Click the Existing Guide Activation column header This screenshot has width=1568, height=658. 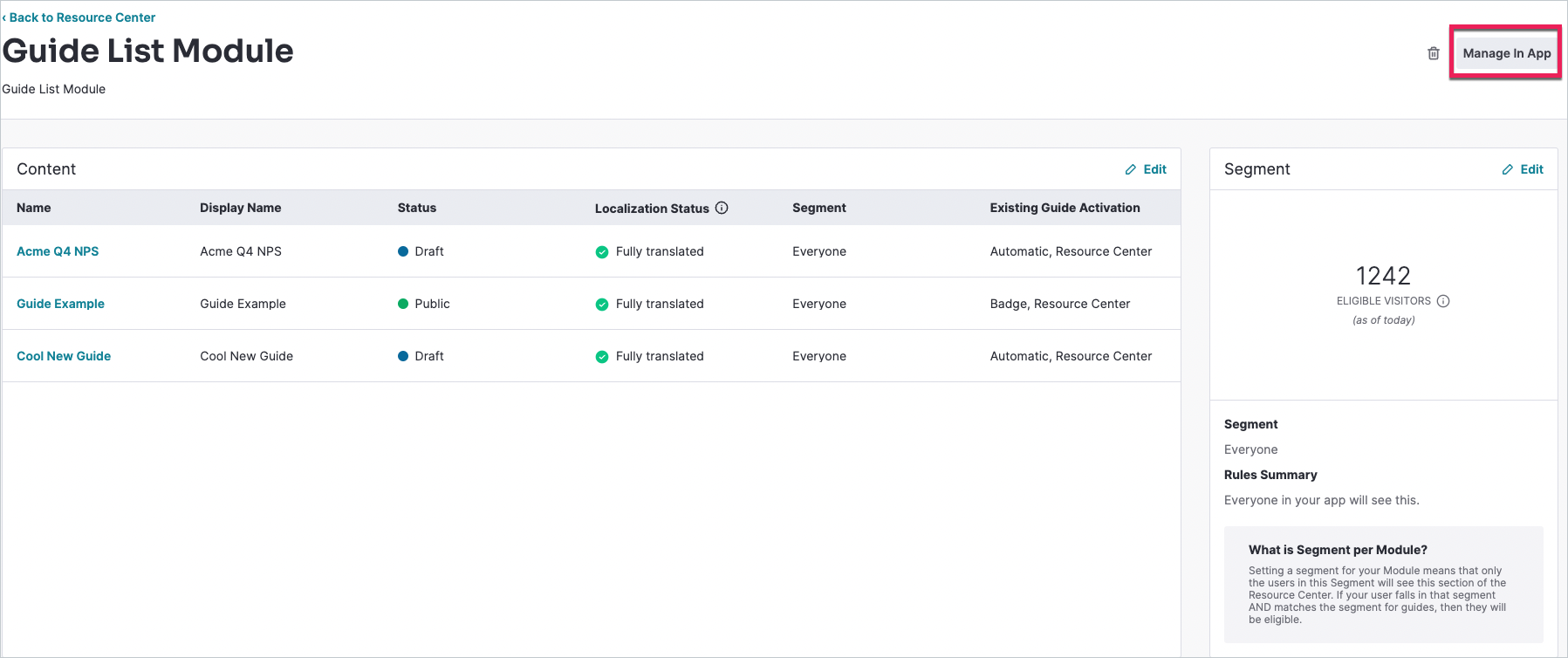[x=1065, y=208]
